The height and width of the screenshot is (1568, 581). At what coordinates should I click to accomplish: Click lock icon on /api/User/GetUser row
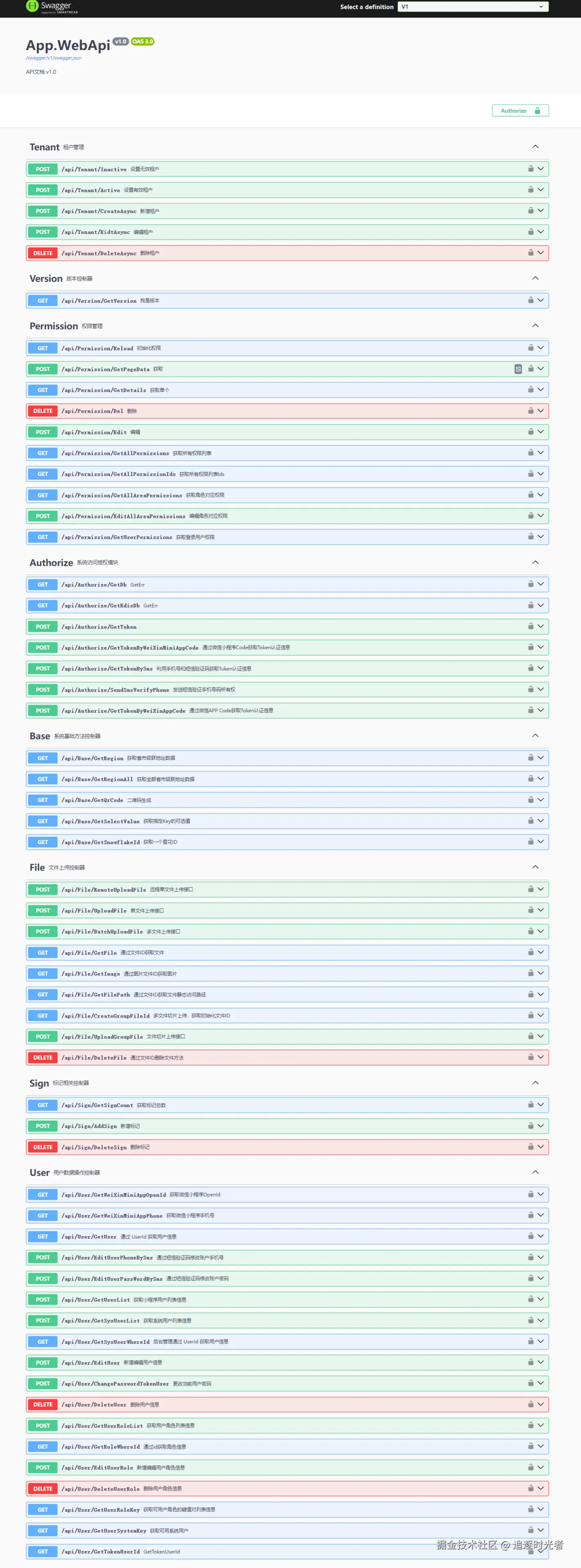click(x=531, y=1235)
